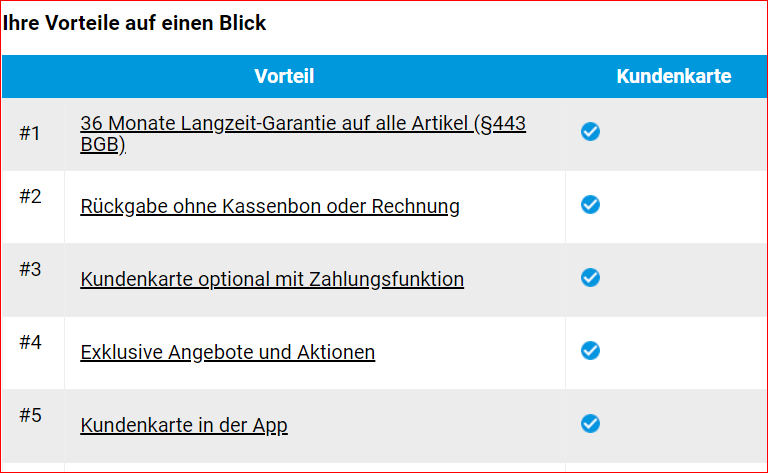Select the #1 row number cell
Image resolution: width=768 pixels, height=473 pixels.
[30, 132]
